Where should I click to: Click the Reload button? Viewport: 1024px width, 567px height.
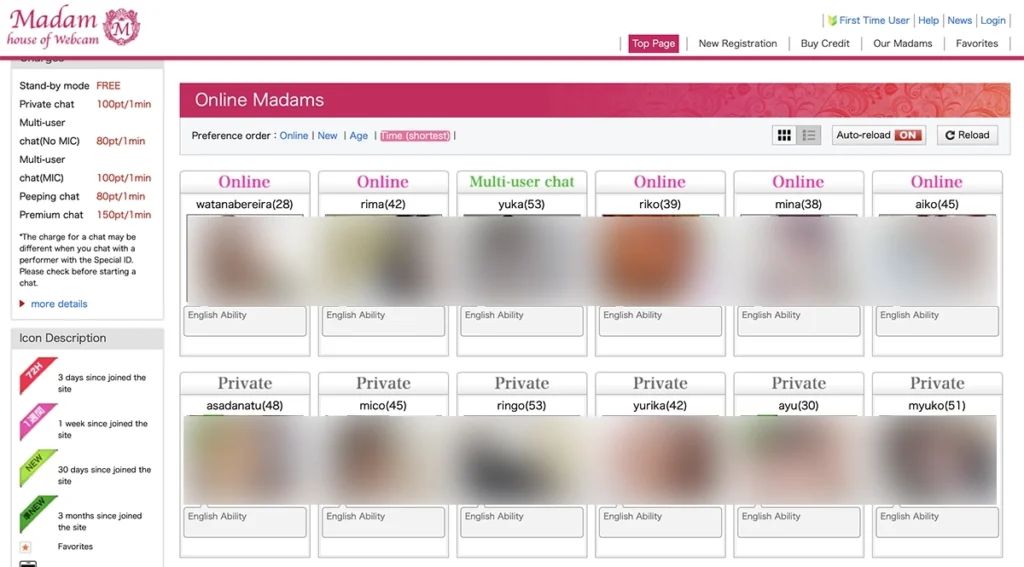(x=967, y=135)
